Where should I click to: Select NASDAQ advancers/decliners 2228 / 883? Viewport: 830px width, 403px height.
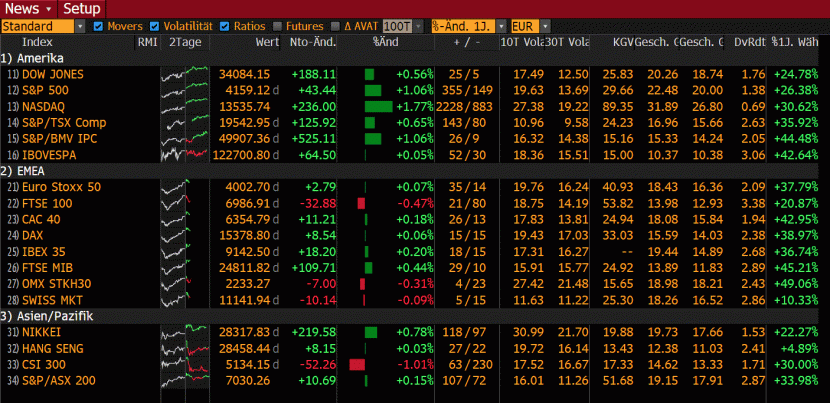click(464, 106)
